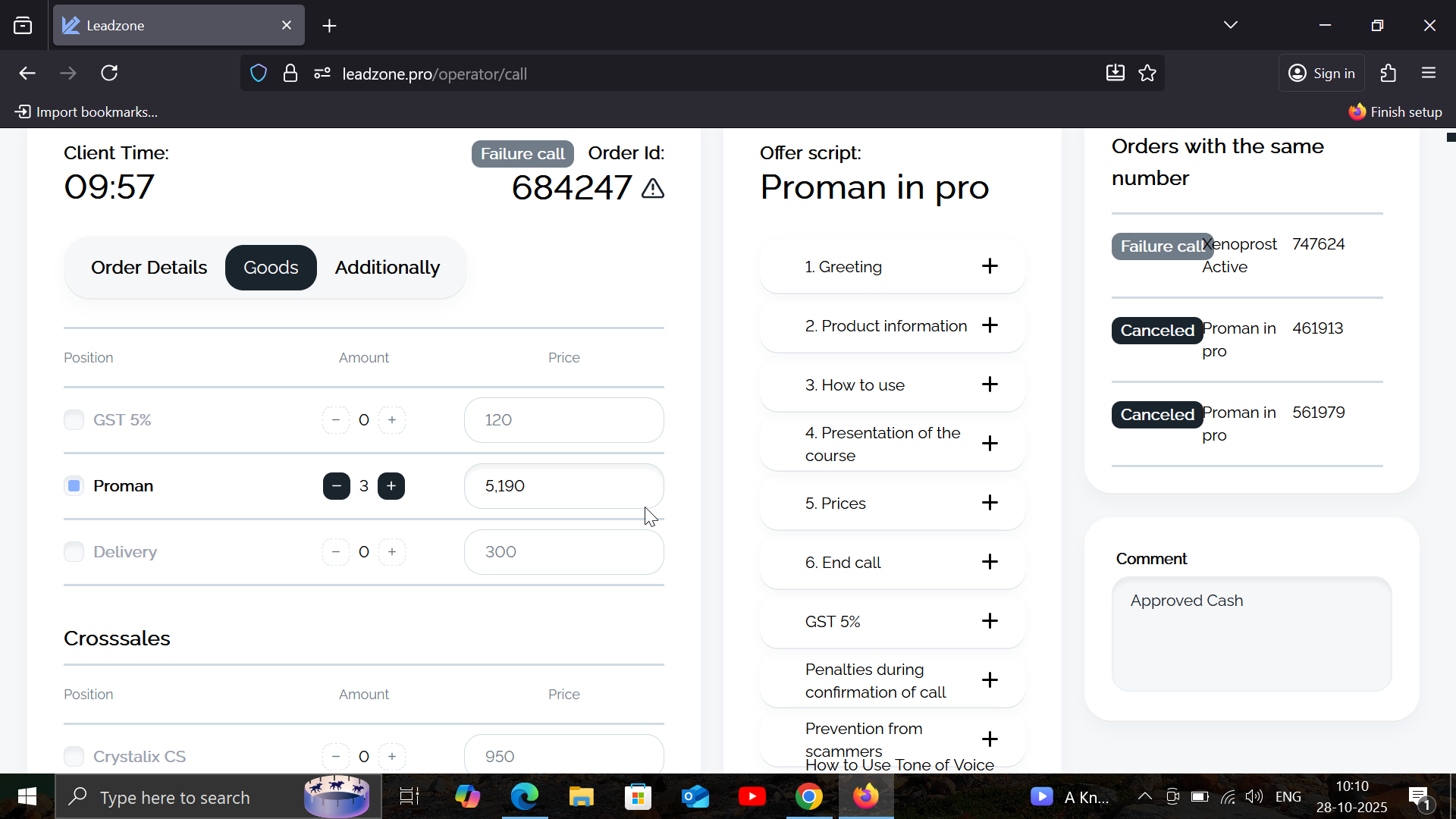The height and width of the screenshot is (819, 1456).
Task: Click the YouTube icon in taskbar
Action: tap(752, 797)
